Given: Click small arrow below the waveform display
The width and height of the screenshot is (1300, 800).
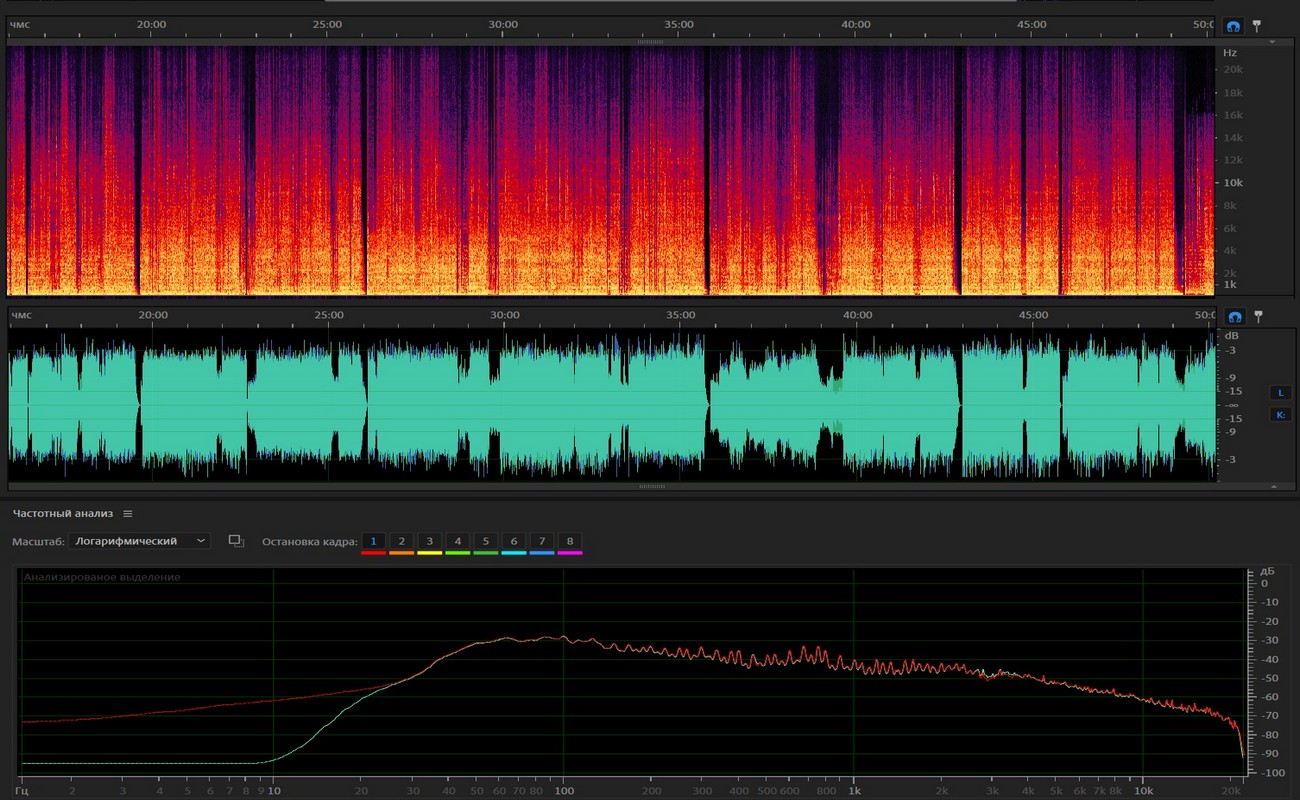Looking at the screenshot, I should point(1272,487).
